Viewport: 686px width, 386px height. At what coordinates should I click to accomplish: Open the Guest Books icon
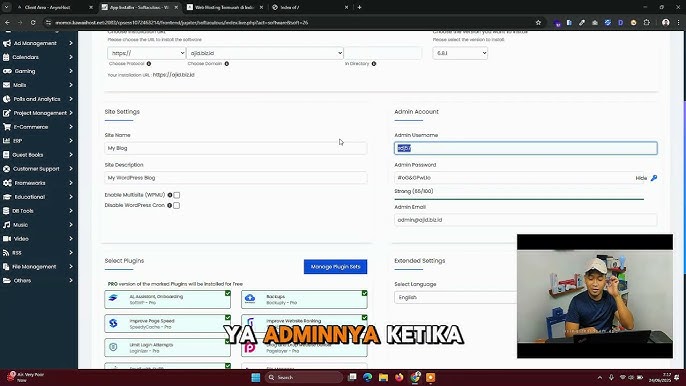[6, 155]
